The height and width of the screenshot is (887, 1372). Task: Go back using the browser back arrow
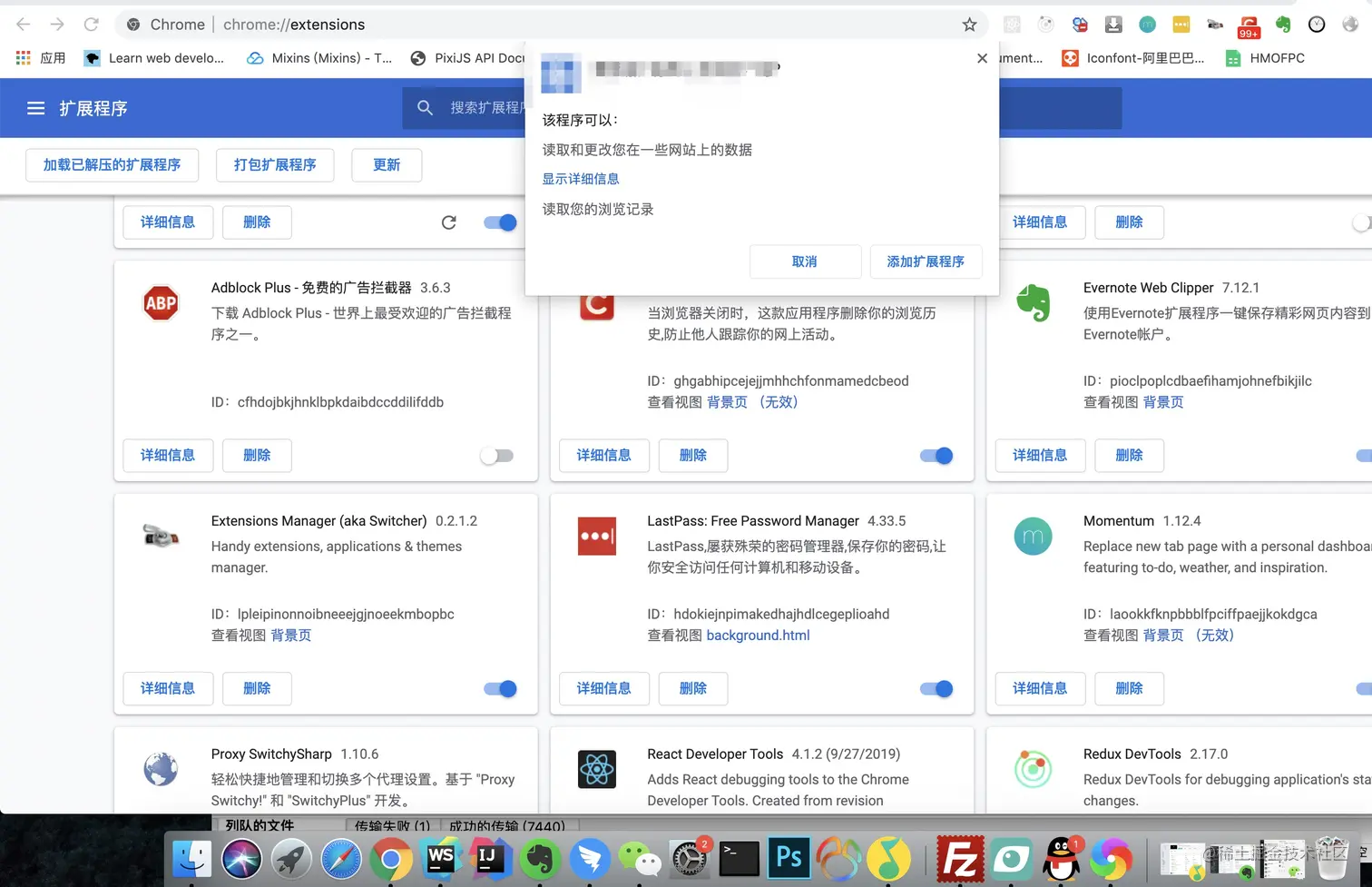click(x=24, y=25)
